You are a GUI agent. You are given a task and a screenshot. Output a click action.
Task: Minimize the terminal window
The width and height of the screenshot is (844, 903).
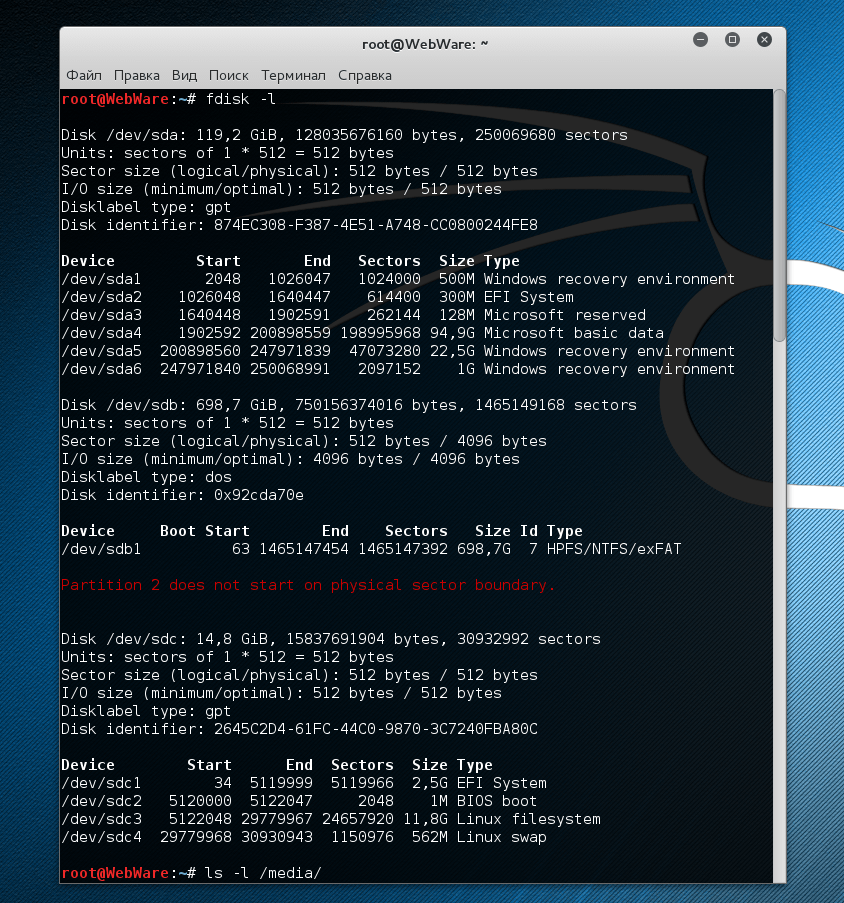coord(701,40)
